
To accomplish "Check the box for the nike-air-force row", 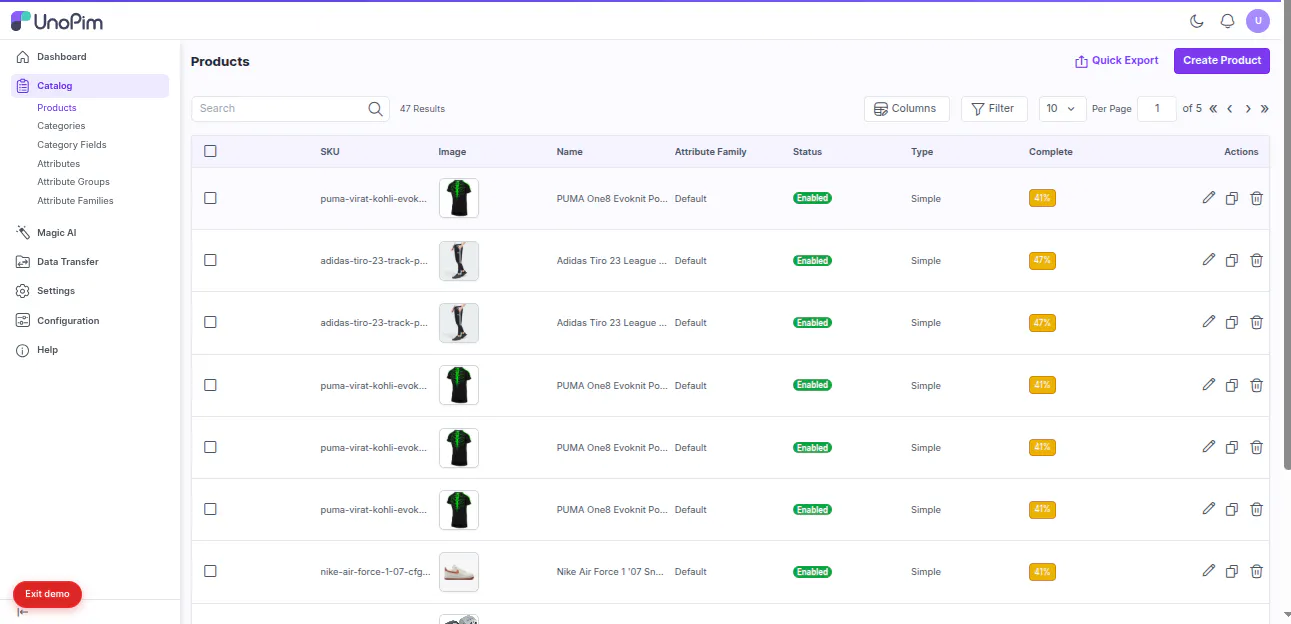I will click(210, 571).
